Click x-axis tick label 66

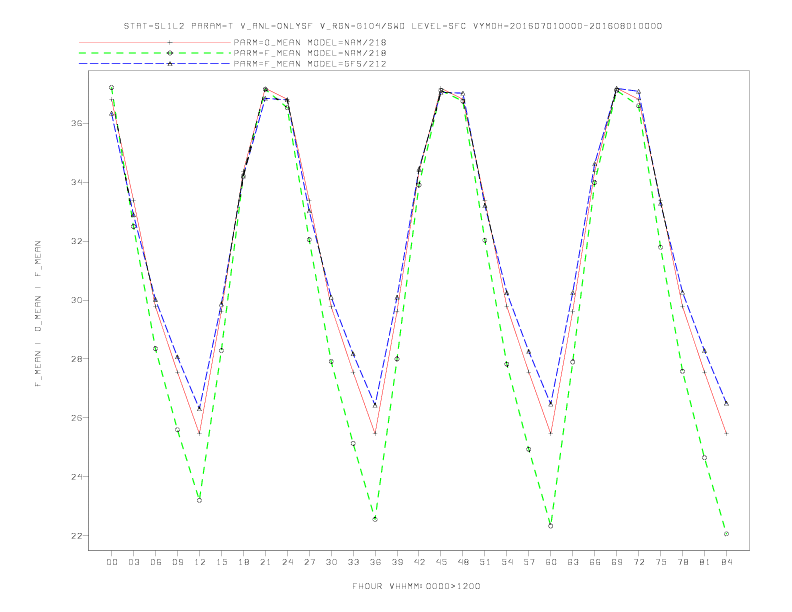[595, 562]
